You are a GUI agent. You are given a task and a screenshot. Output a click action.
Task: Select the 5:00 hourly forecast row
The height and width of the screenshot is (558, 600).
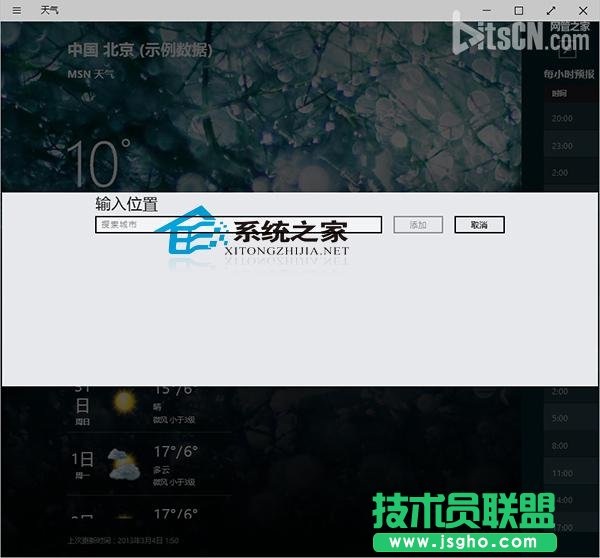tap(571, 418)
